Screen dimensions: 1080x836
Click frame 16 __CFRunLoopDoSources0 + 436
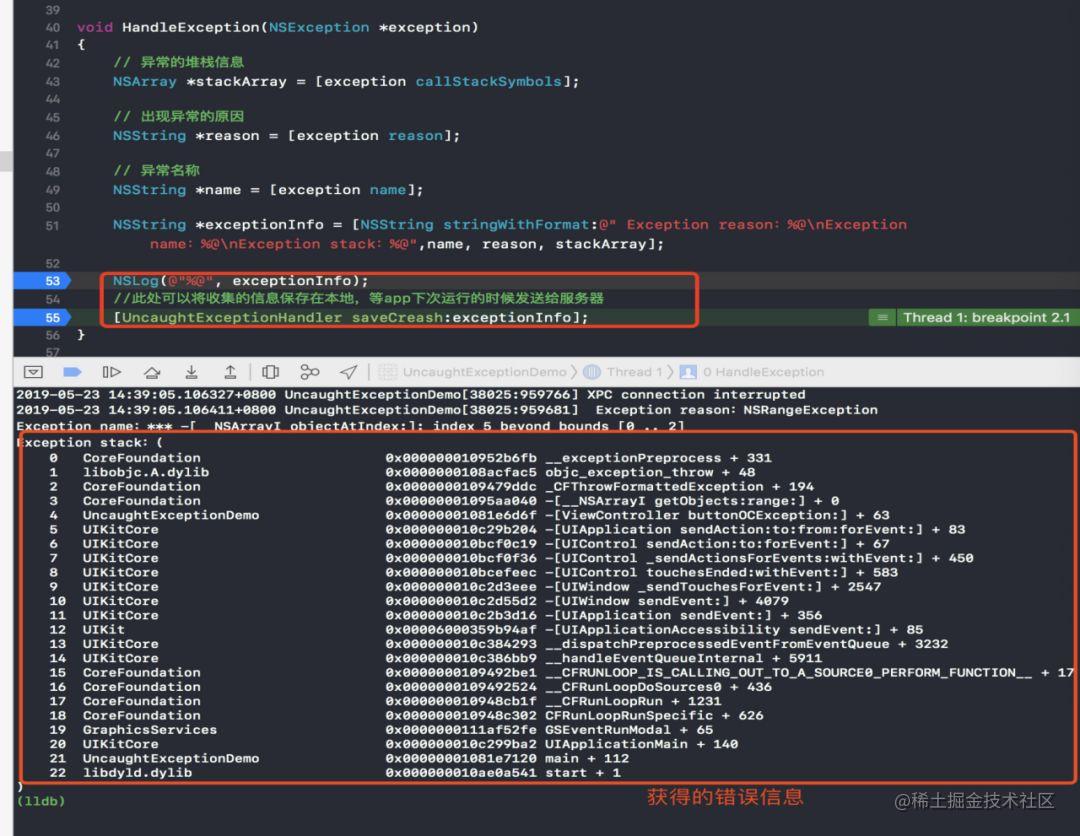point(411,687)
